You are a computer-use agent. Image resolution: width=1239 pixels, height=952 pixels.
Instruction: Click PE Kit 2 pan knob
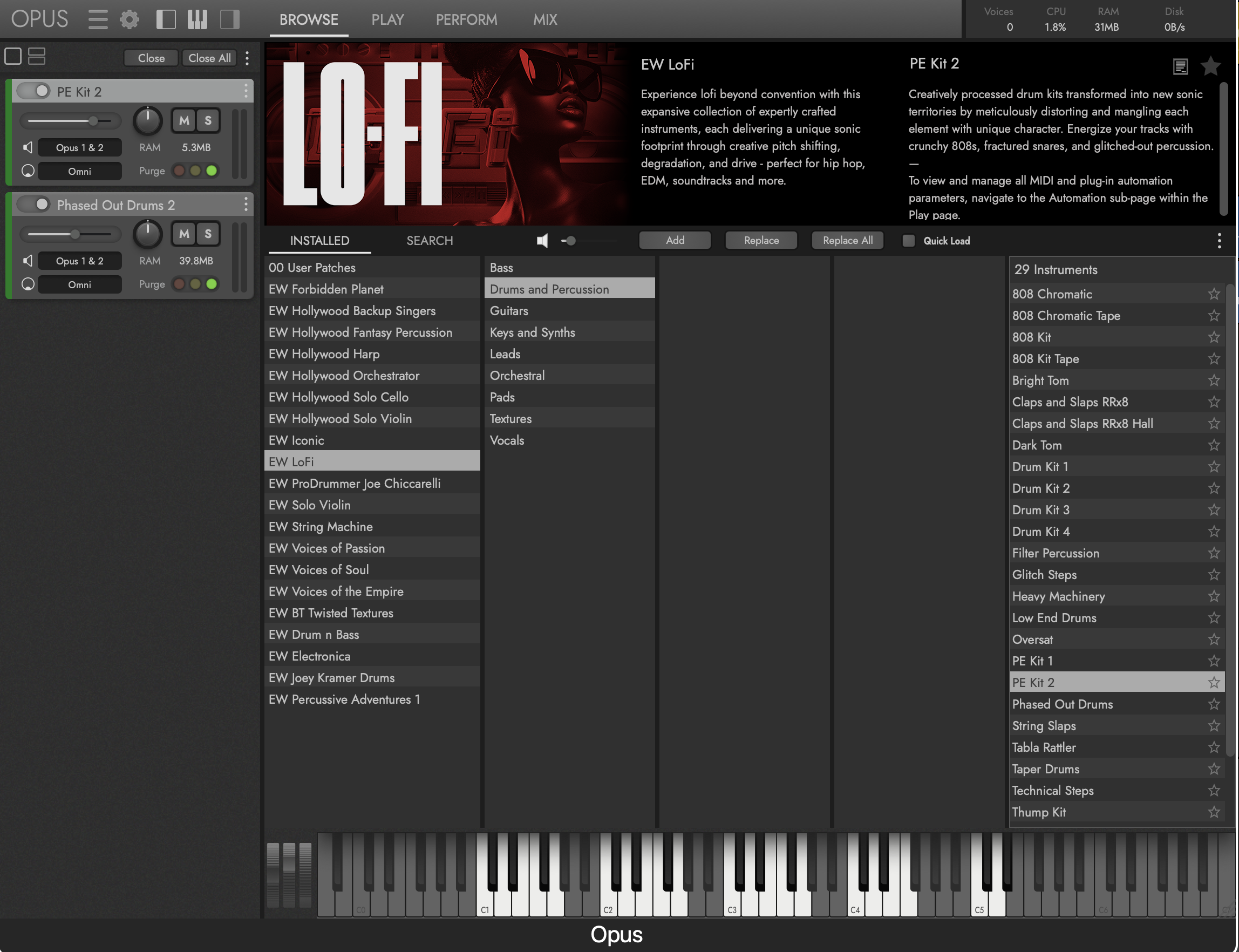[x=148, y=121]
